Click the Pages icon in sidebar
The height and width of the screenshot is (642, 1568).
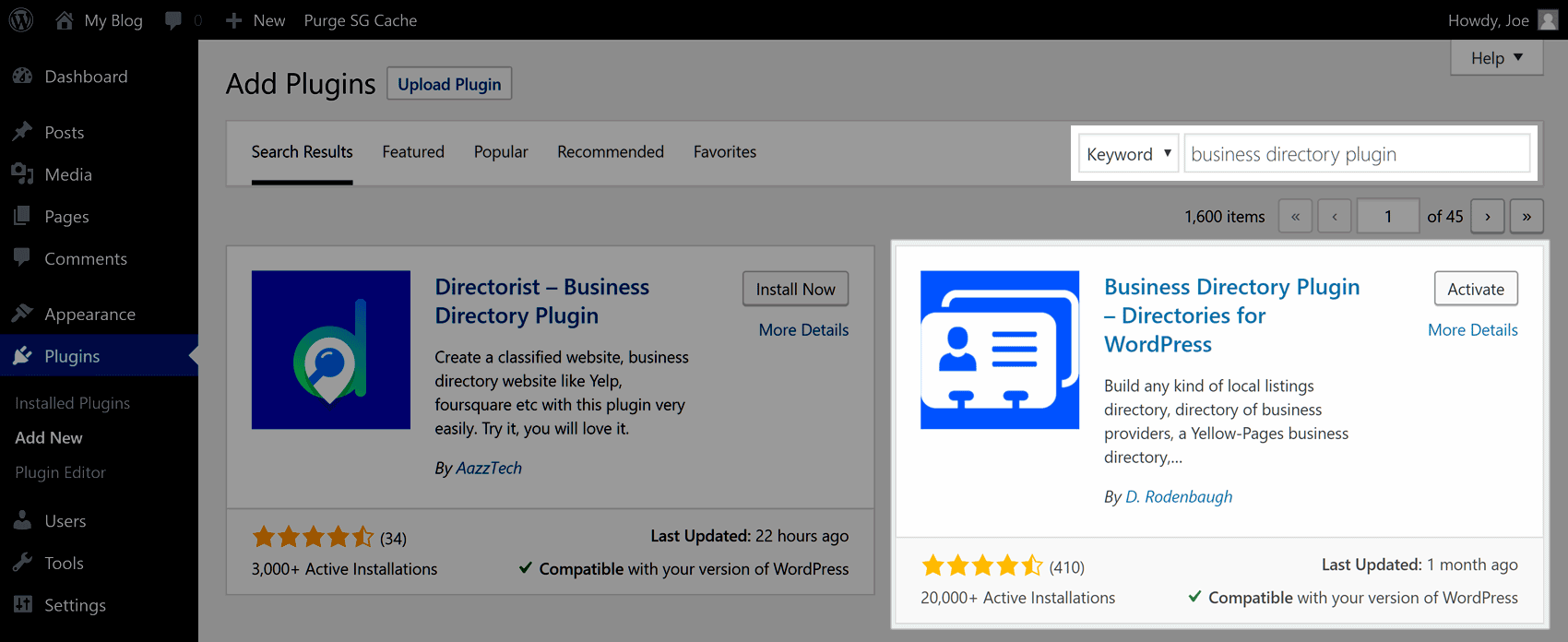pyautogui.click(x=23, y=217)
